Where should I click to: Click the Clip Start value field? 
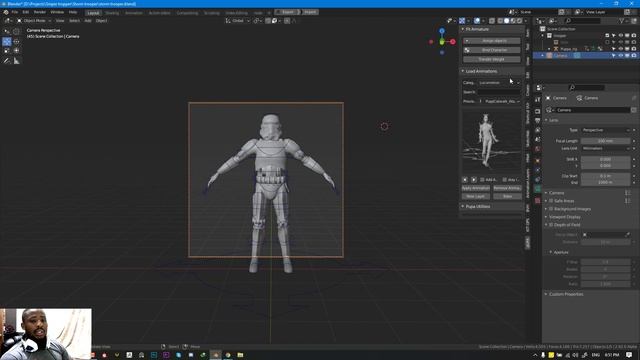tap(606, 176)
